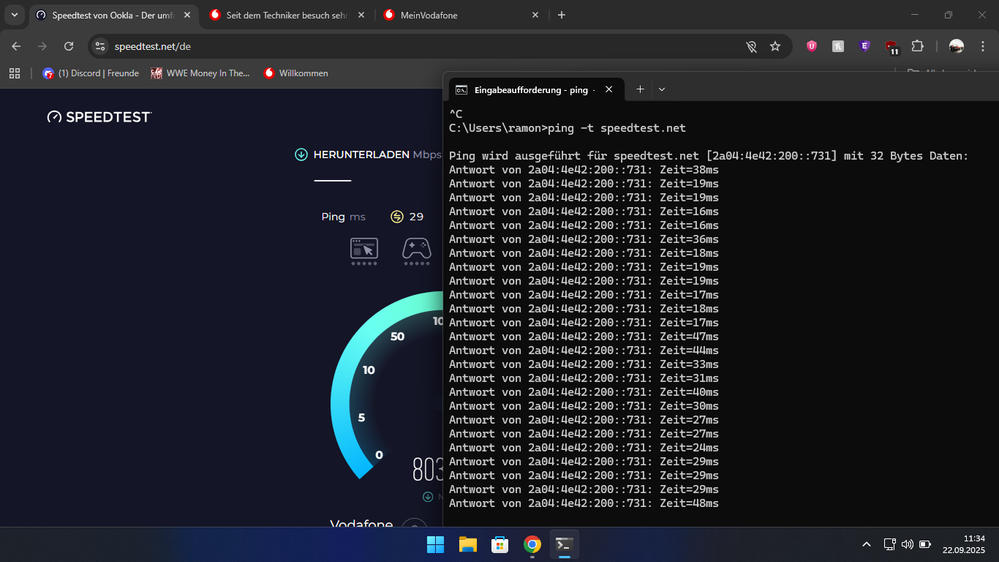Open the pink shield U extension
The width and height of the screenshot is (999, 562).
tap(811, 46)
